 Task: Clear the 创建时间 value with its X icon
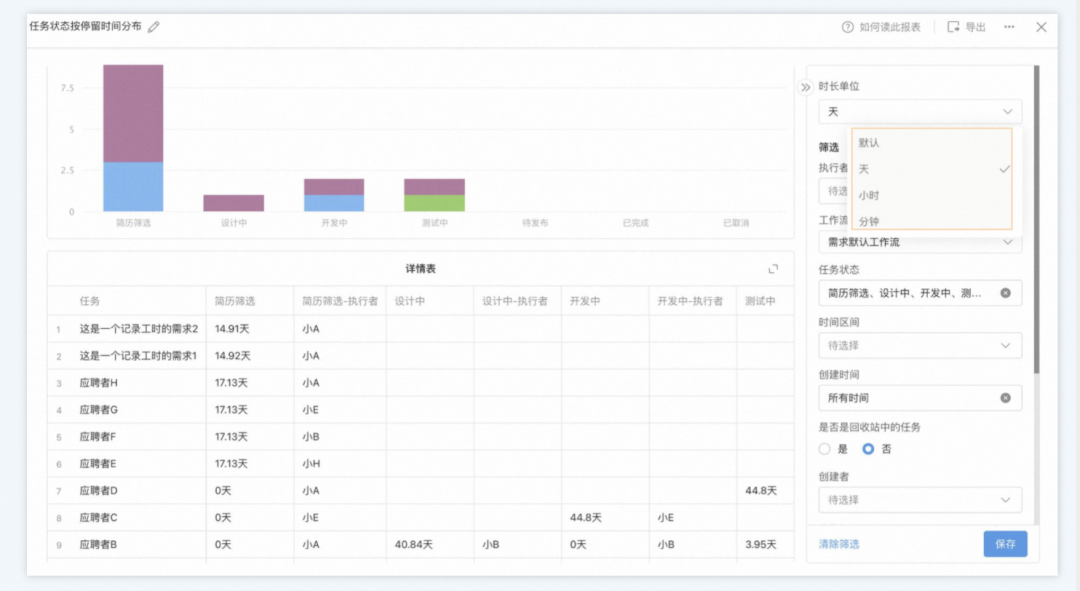1005,398
